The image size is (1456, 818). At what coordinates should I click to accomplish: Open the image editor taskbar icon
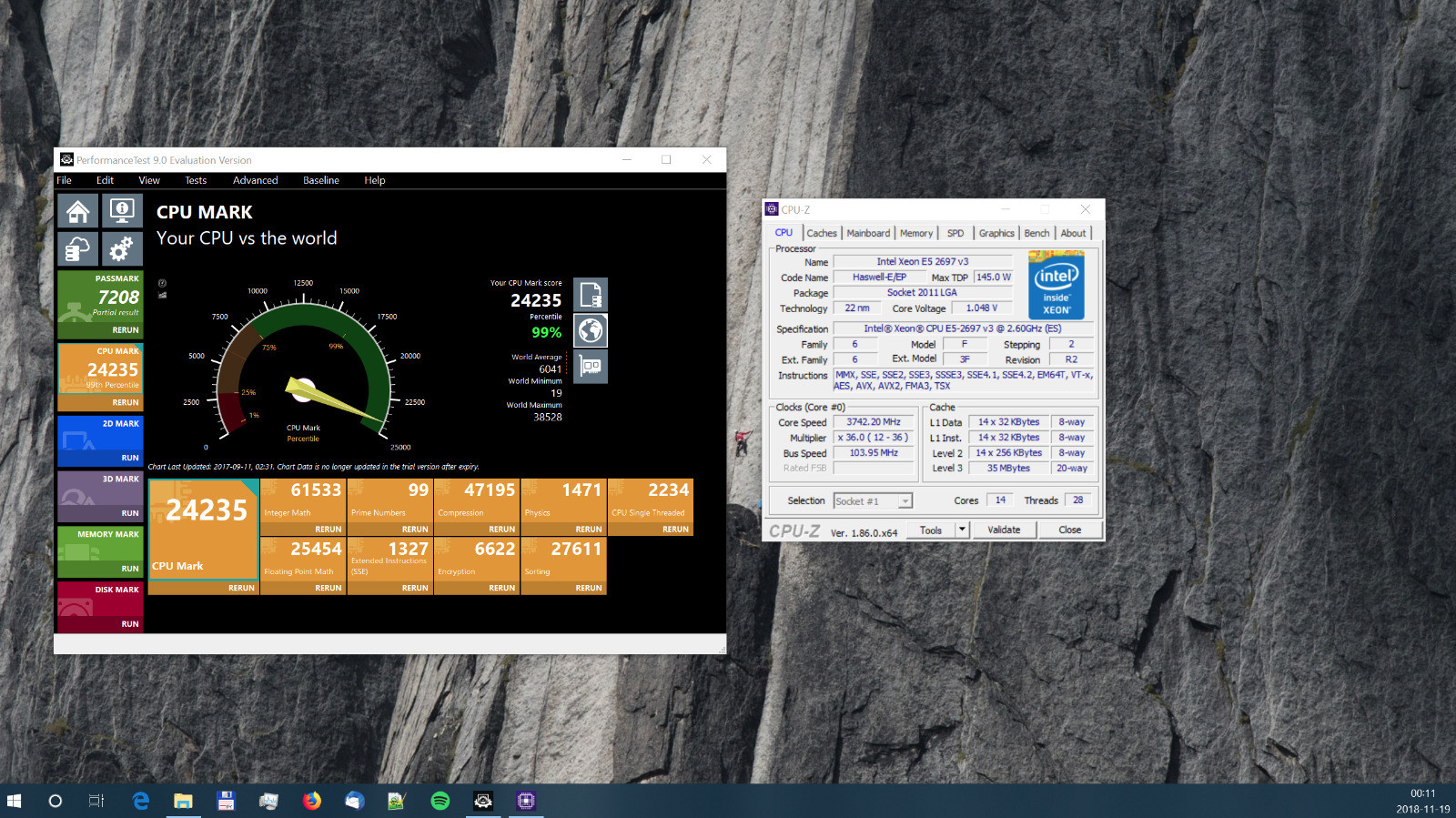(x=397, y=801)
